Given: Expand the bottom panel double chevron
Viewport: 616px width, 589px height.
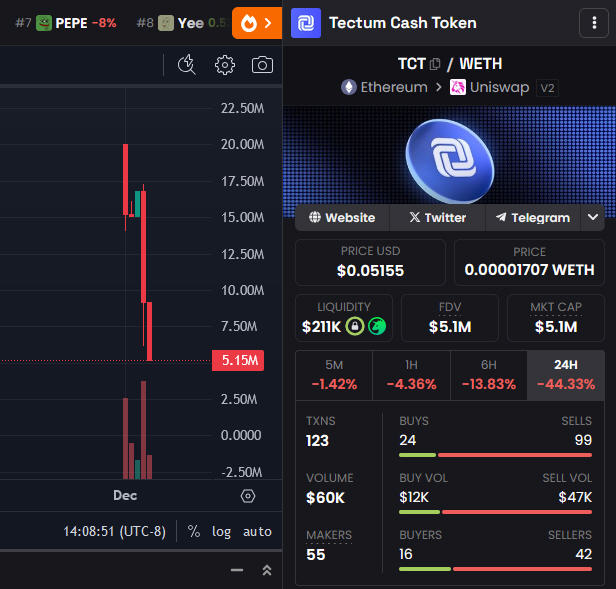Looking at the screenshot, I should (267, 570).
